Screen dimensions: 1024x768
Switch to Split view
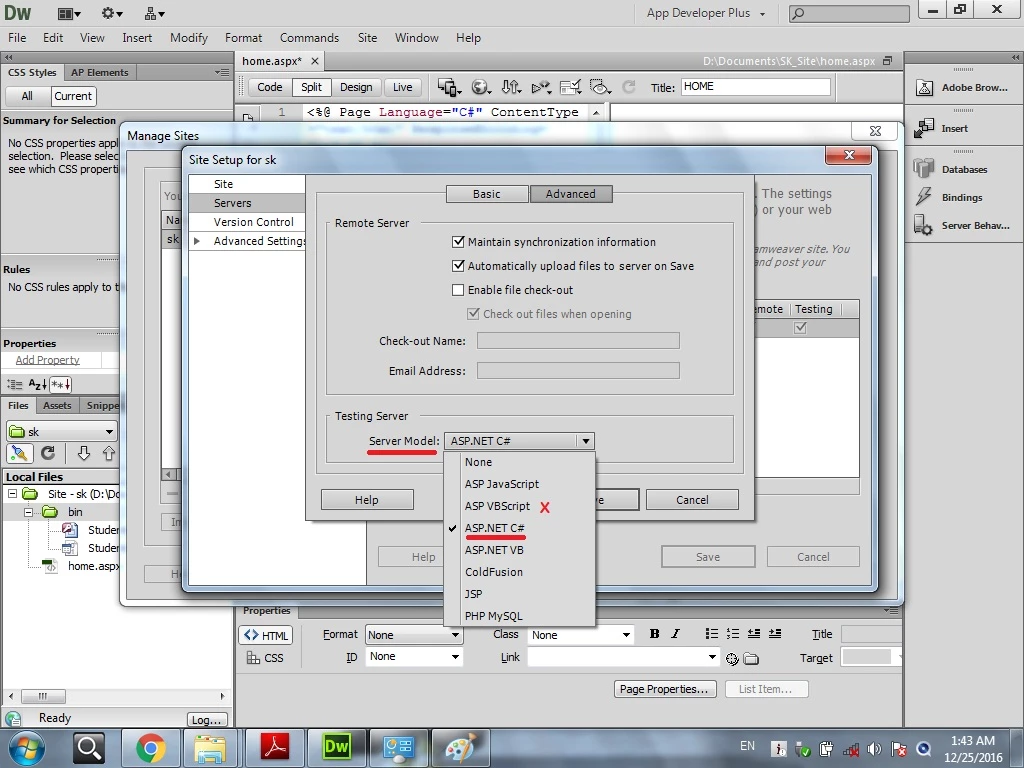[x=311, y=87]
